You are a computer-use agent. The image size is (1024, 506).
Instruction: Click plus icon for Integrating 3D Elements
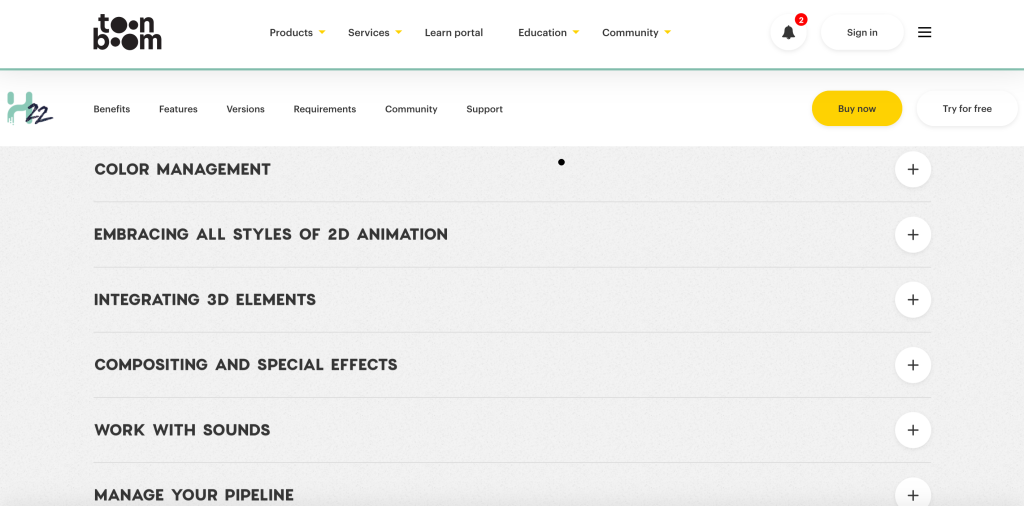(x=912, y=300)
